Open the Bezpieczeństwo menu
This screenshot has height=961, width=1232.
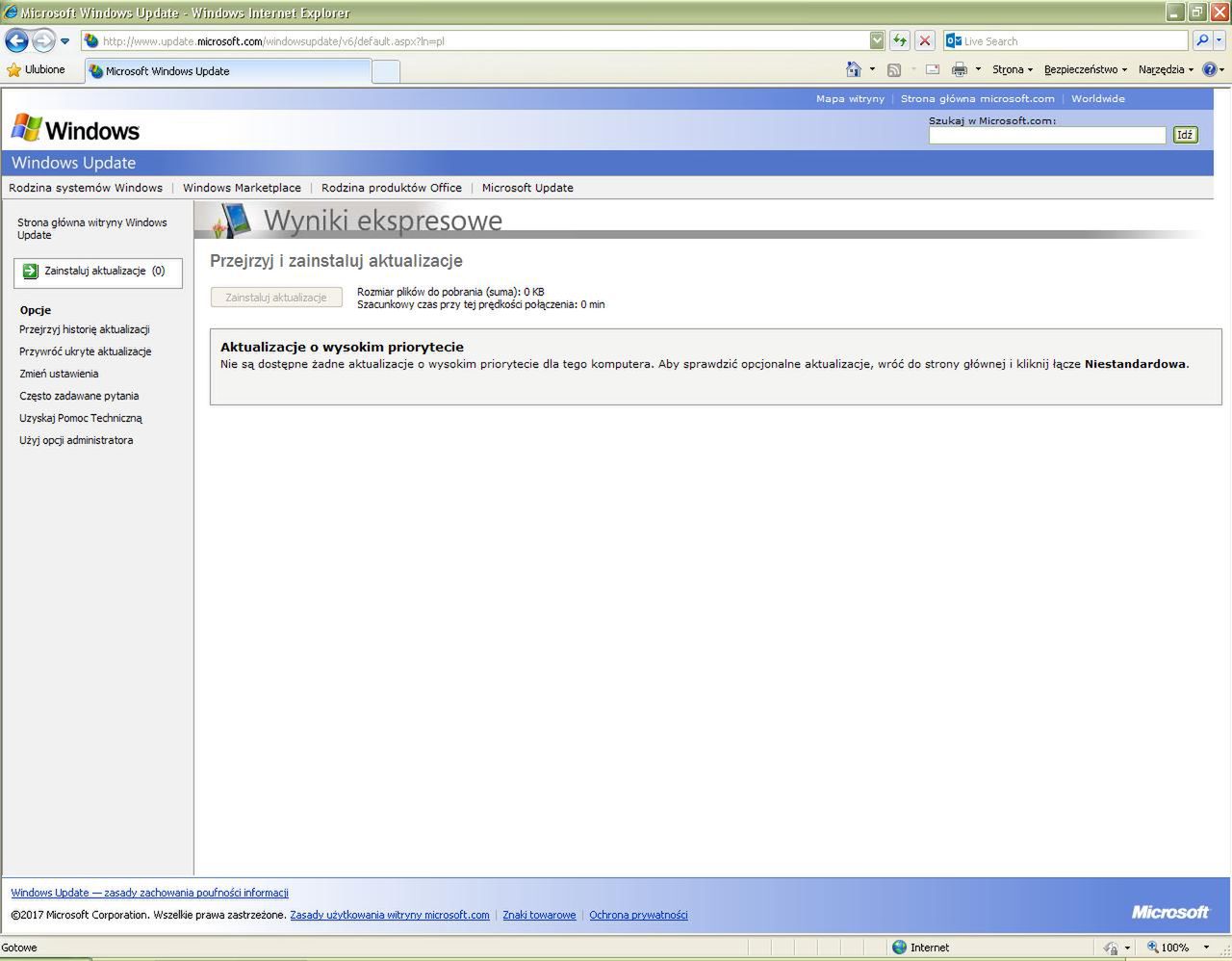click(1085, 69)
